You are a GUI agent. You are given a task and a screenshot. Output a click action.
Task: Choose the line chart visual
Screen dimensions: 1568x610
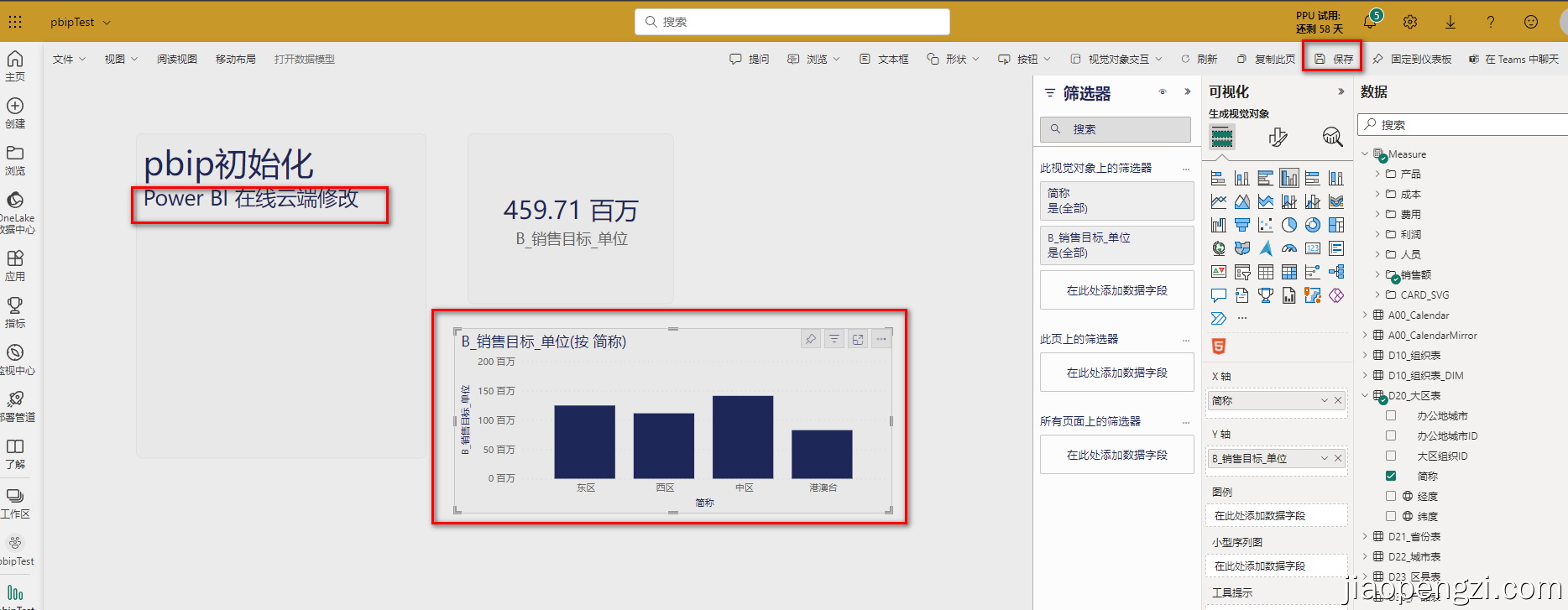tap(1219, 201)
